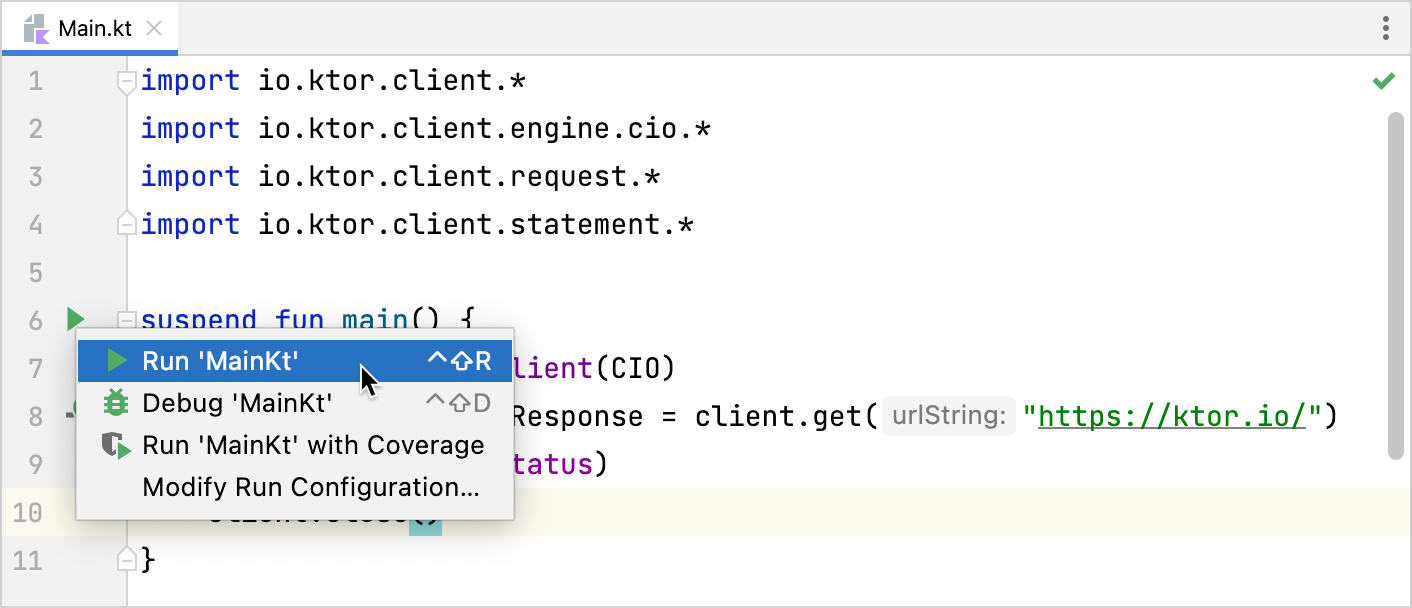Viewport: 1412px width, 608px height.
Task: Collapse main function using line 6 fold marker
Action: (x=126, y=320)
